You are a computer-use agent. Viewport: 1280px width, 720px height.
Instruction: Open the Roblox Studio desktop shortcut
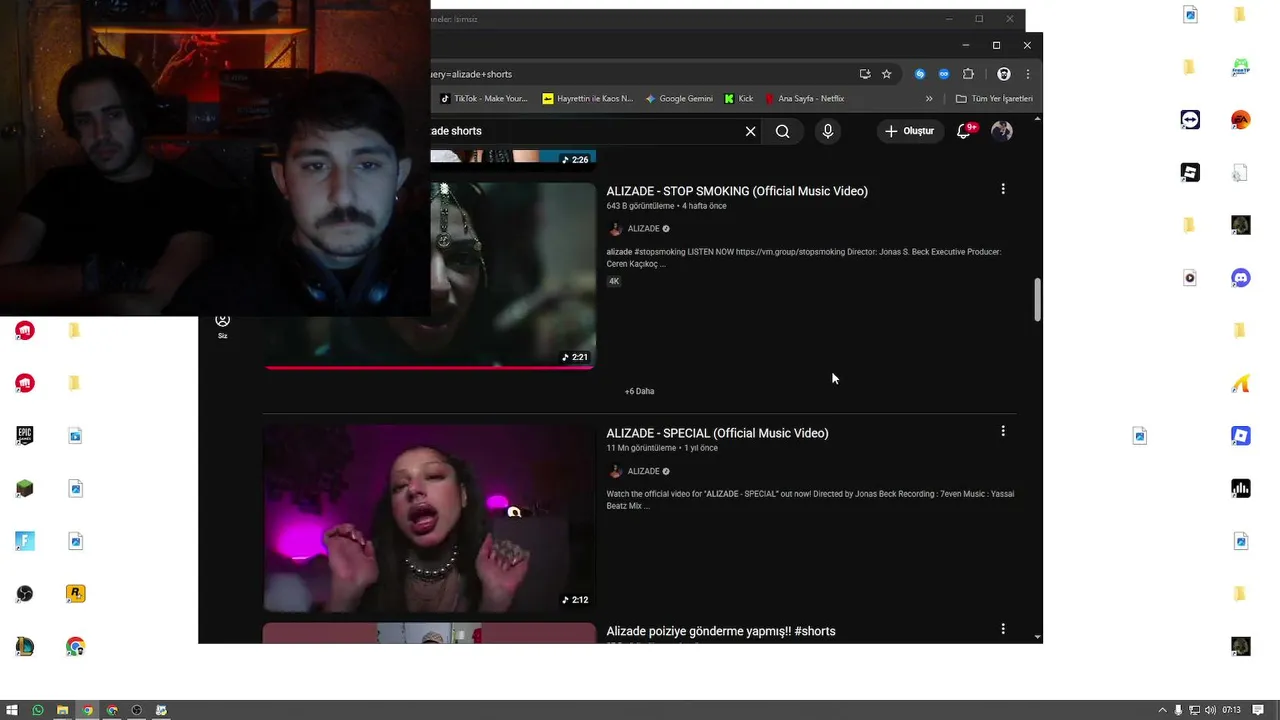(1241, 436)
